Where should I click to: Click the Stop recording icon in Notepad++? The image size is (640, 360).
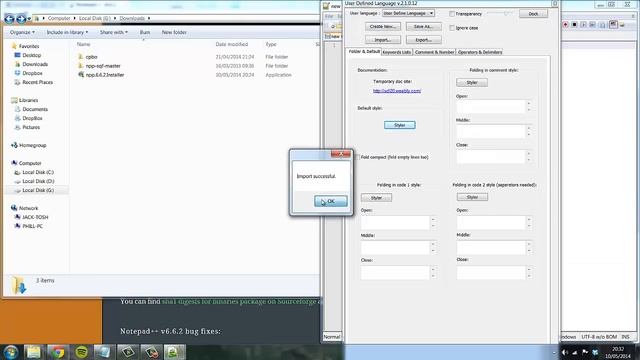click(x=574, y=25)
